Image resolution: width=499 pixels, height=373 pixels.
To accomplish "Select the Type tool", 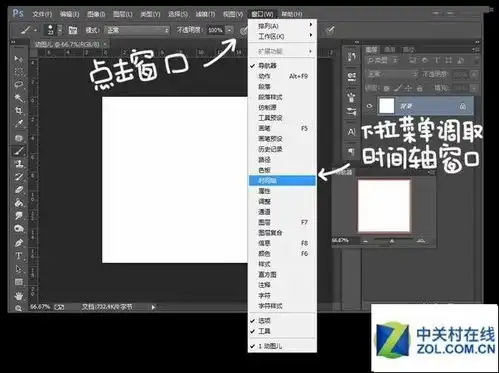I will pyautogui.click(x=18, y=256).
